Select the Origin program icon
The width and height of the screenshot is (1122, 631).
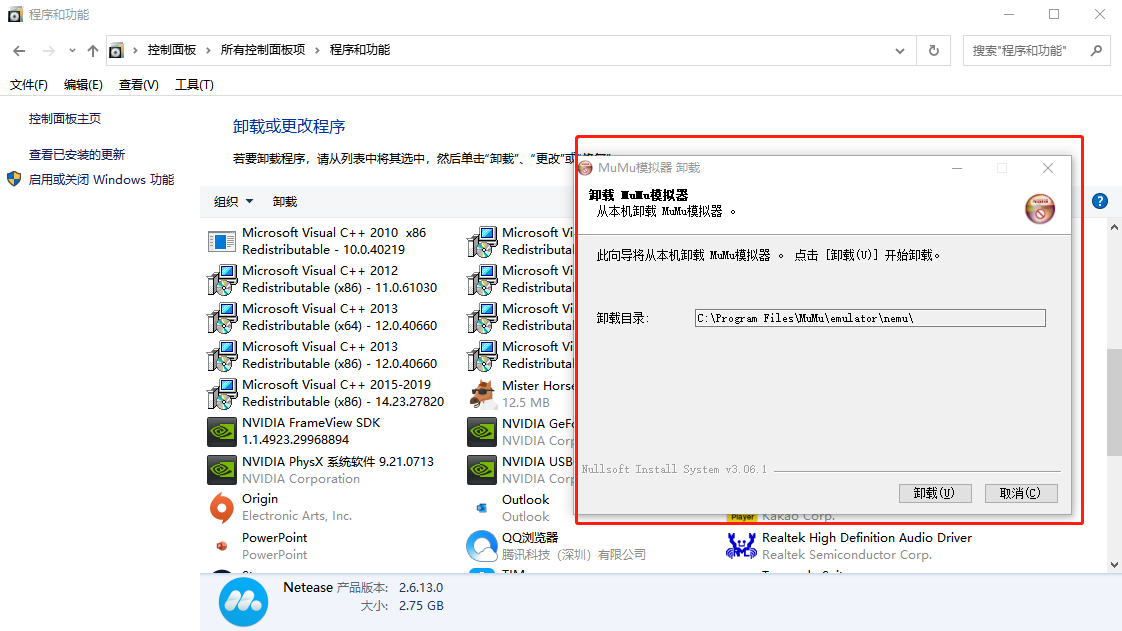click(x=222, y=507)
